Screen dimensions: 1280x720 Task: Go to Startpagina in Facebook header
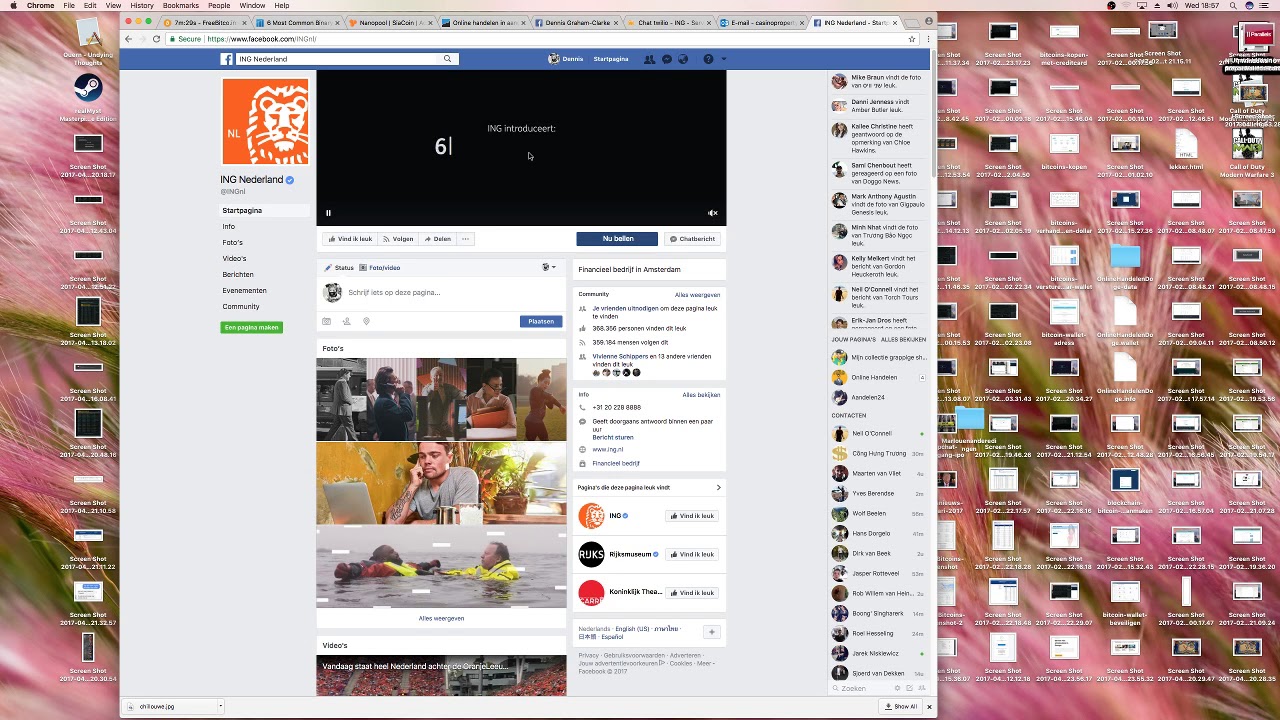click(611, 59)
